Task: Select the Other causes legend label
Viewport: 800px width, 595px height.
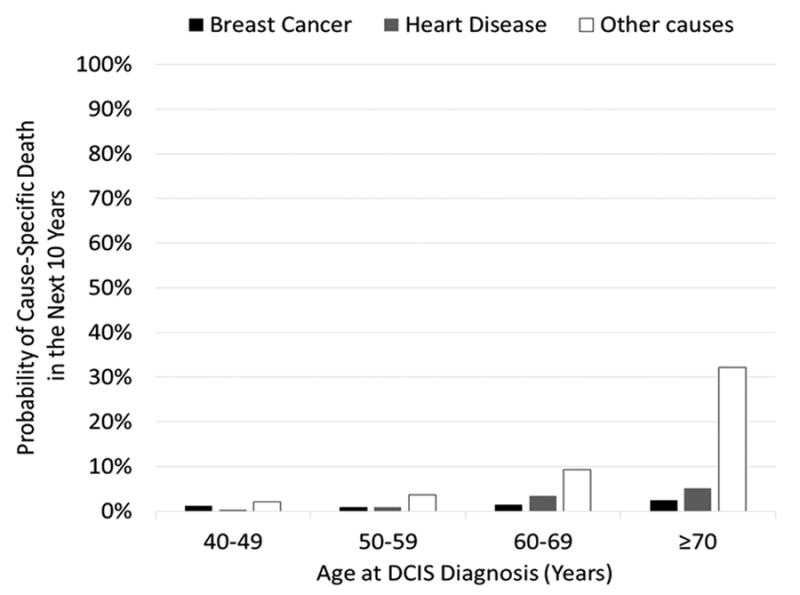Action: coord(665,25)
